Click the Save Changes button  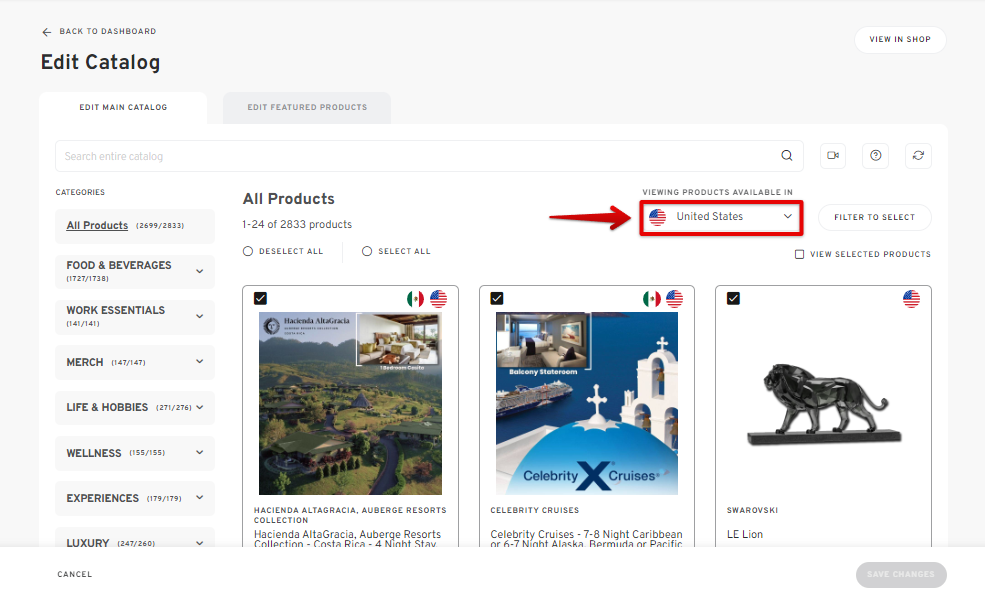901,575
